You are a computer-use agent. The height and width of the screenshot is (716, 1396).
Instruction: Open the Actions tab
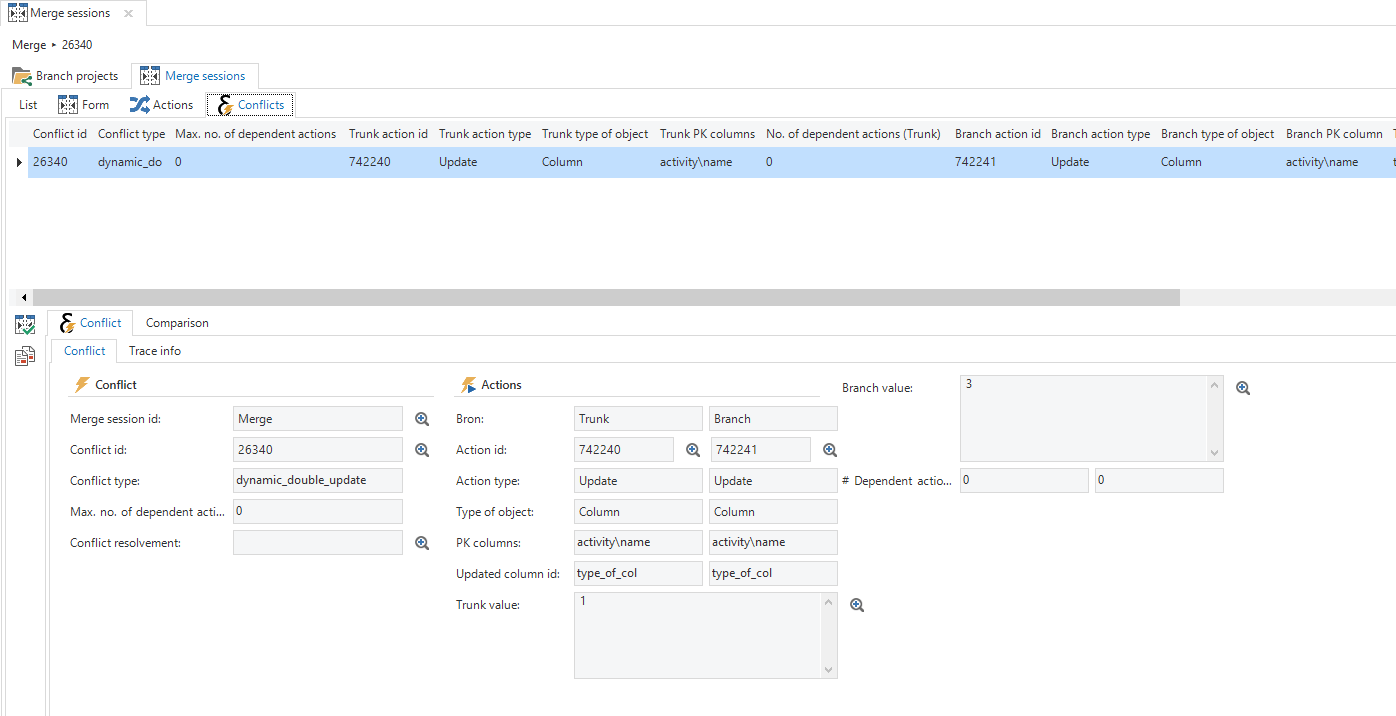pyautogui.click(x=162, y=105)
